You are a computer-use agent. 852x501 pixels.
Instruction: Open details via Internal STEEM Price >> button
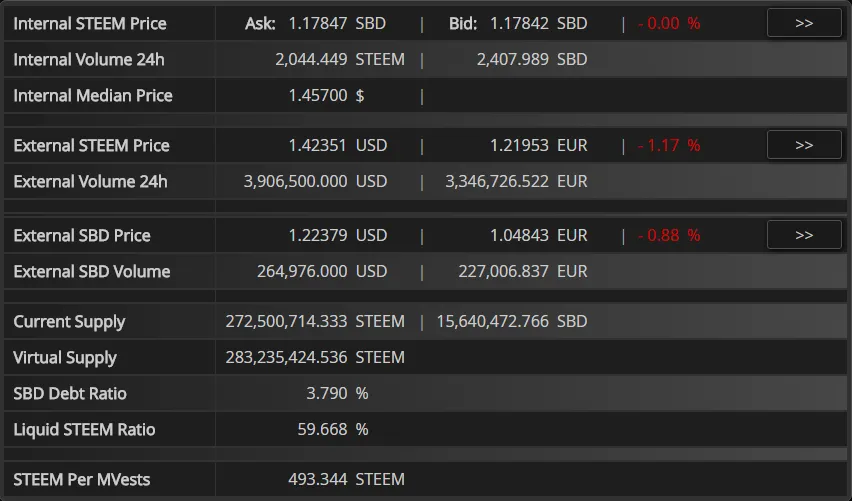(x=804, y=23)
